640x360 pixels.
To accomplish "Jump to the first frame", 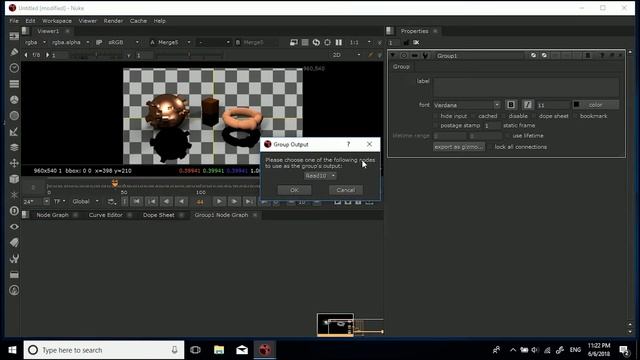I will pos(137,201).
